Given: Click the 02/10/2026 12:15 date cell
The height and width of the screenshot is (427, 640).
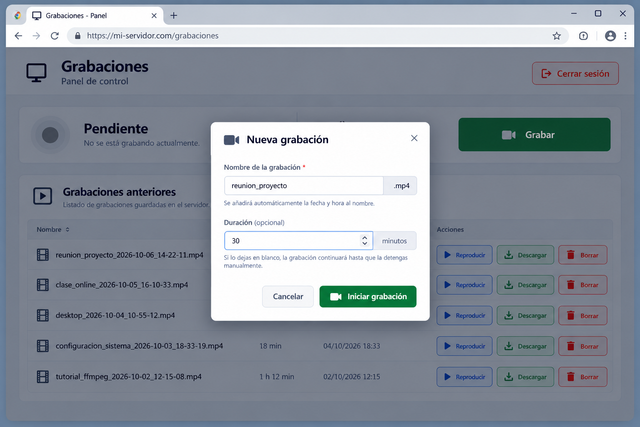Looking at the screenshot, I should pos(351,376).
